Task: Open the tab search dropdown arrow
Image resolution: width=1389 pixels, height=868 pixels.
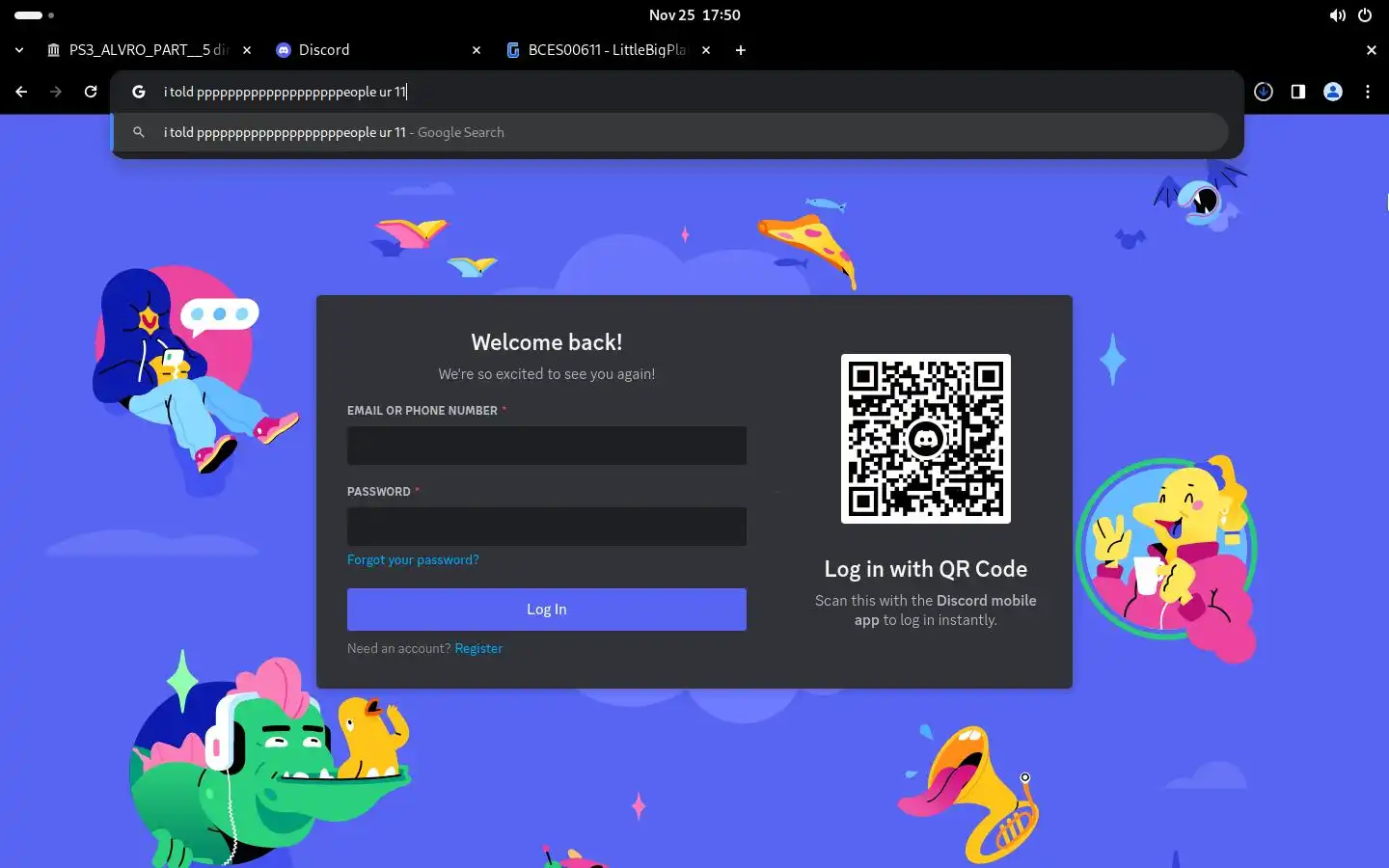Action: [x=19, y=50]
